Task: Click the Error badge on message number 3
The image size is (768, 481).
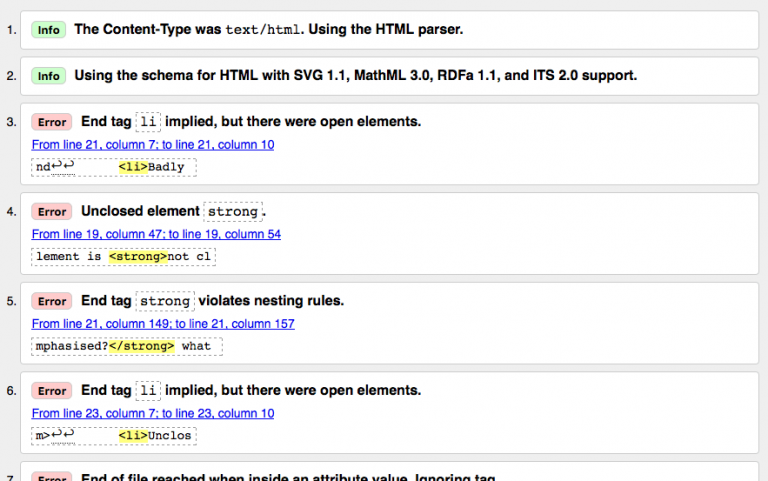Action: [x=52, y=122]
